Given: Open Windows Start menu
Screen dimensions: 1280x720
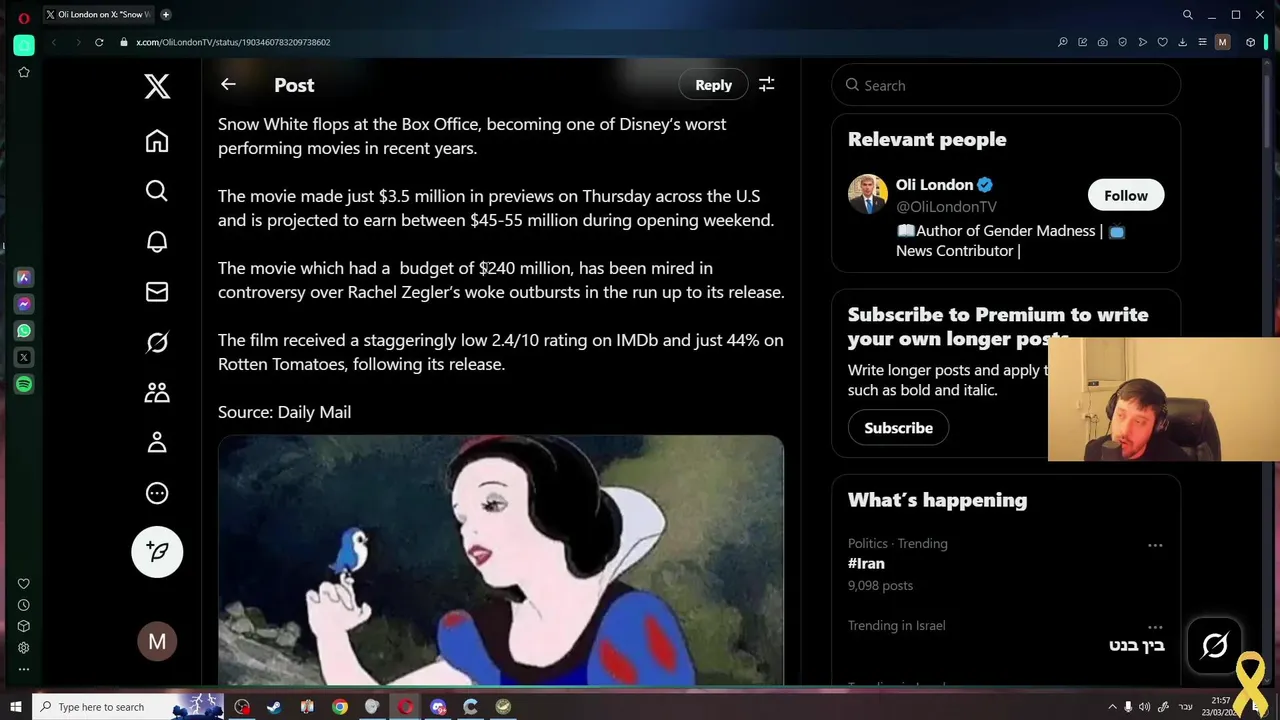Looking at the screenshot, I should (x=16, y=707).
